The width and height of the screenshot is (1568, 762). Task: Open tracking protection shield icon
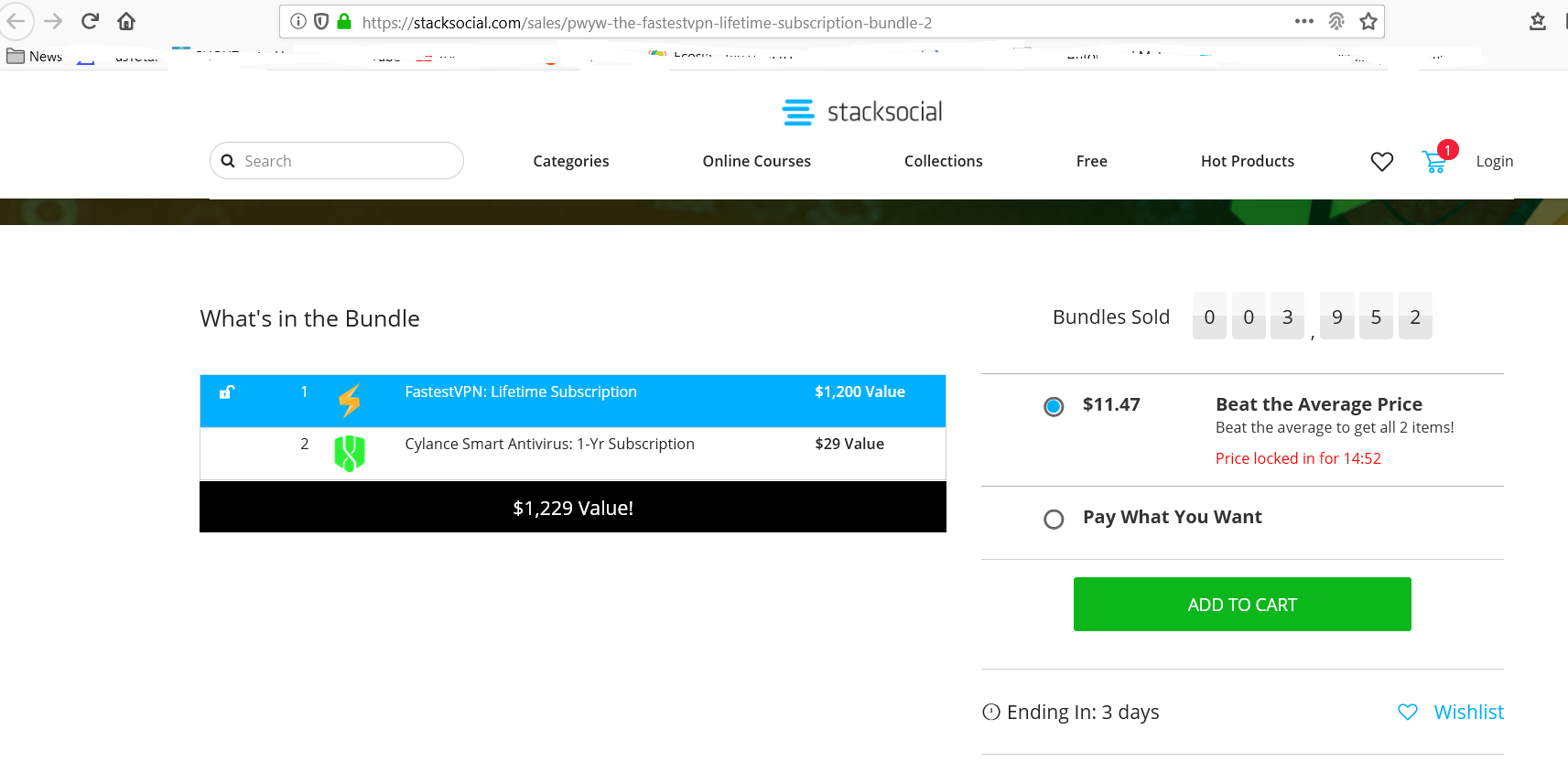coord(321,22)
